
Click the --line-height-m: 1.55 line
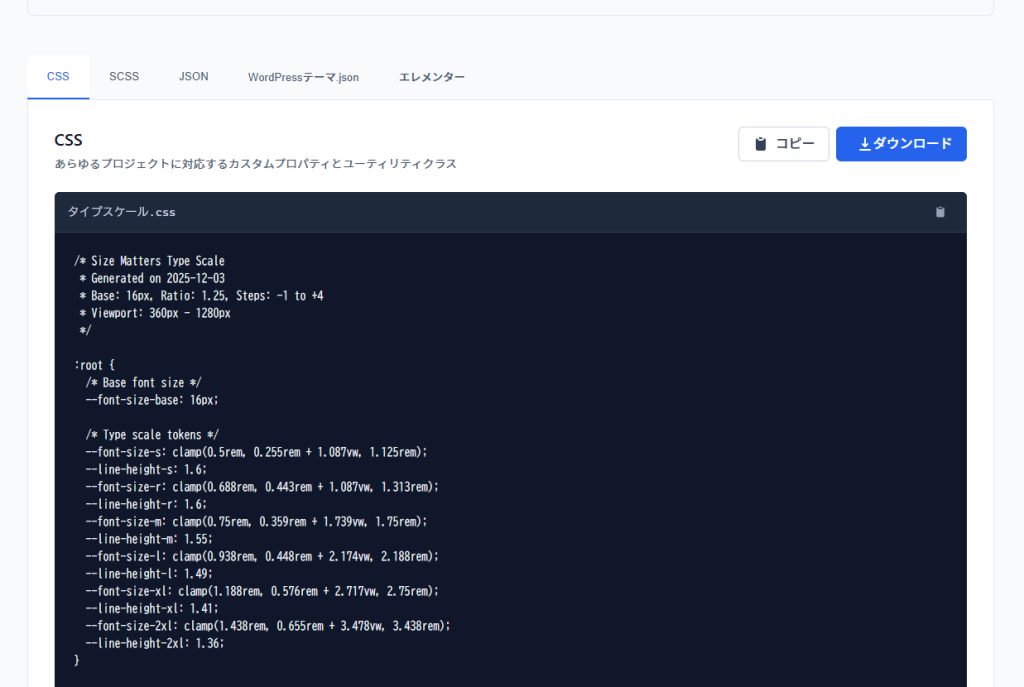tap(149, 539)
